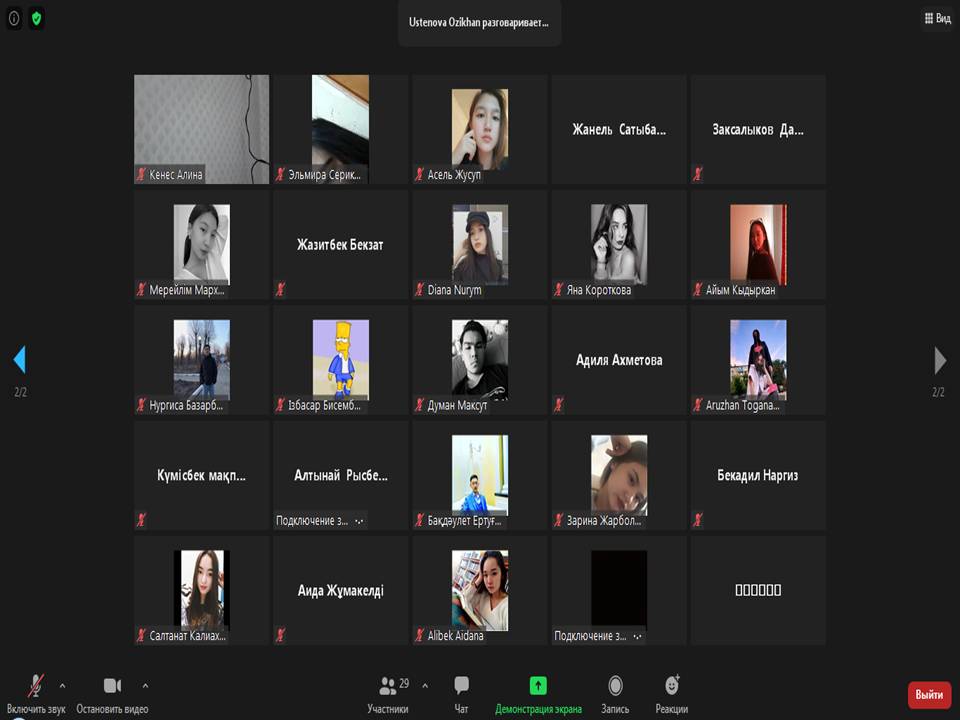The width and height of the screenshot is (960, 720).
Task: Click the microphone icon to unmute audio
Action: tap(36, 686)
